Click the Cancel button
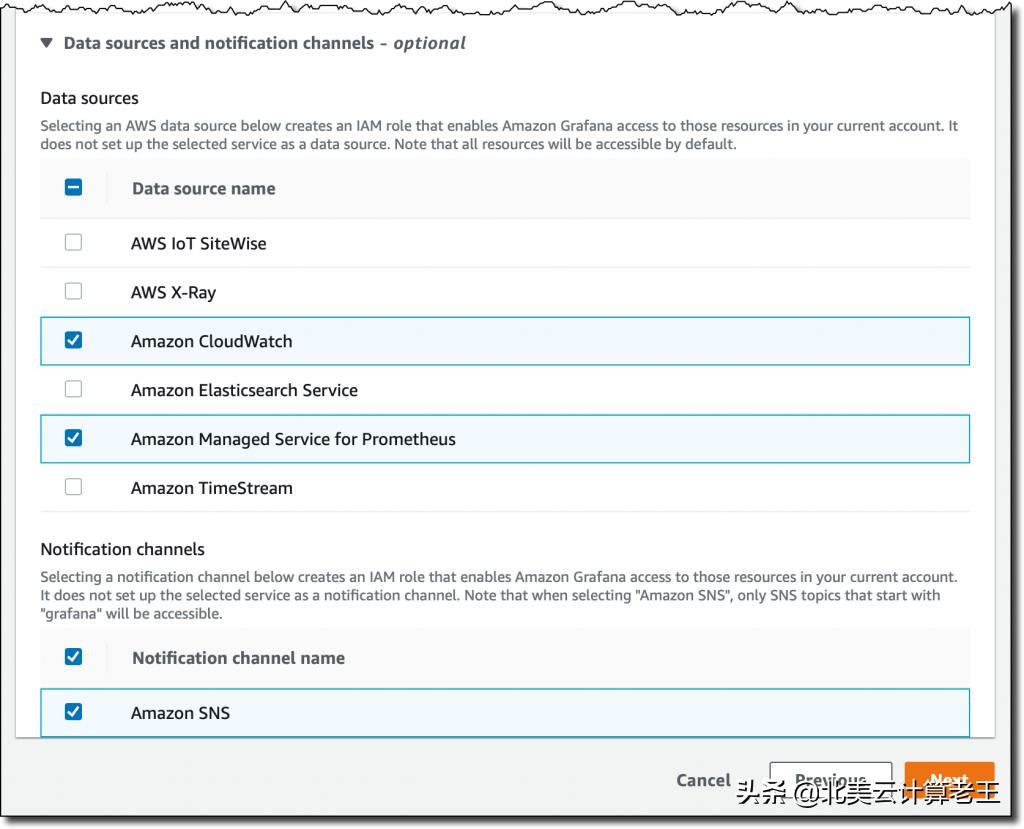 [x=703, y=780]
